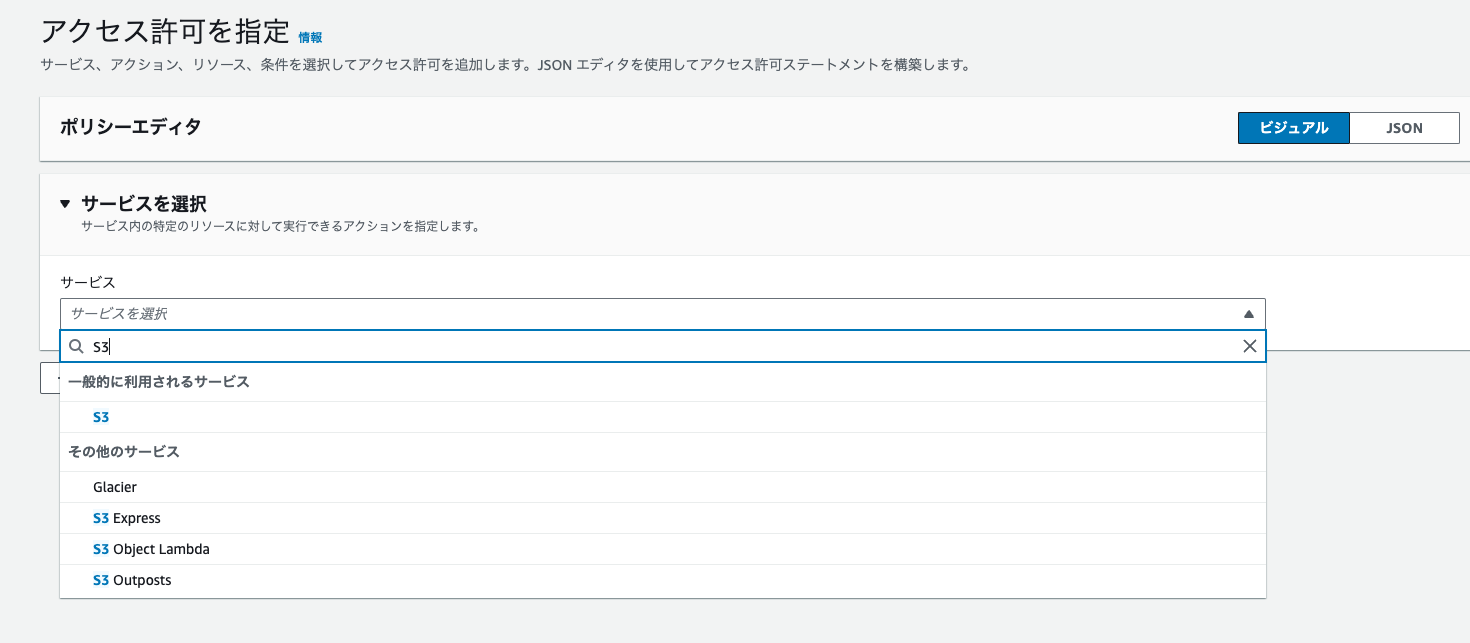The height and width of the screenshot is (643, 1470).
Task: Click the magnifier search icon
Action: click(76, 346)
